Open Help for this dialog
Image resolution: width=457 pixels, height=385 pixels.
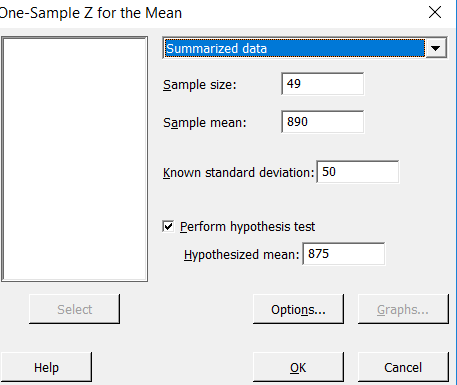click(x=46, y=367)
